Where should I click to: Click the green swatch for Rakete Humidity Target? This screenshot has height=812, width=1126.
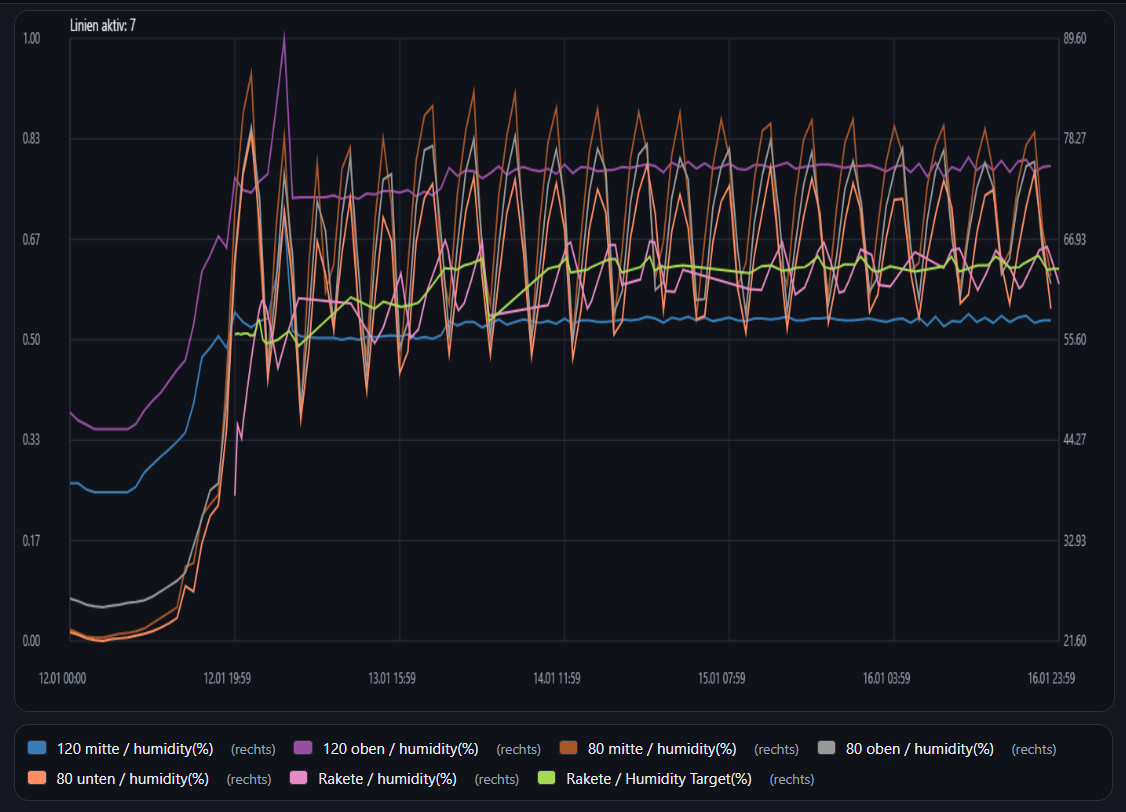pyautogui.click(x=547, y=778)
